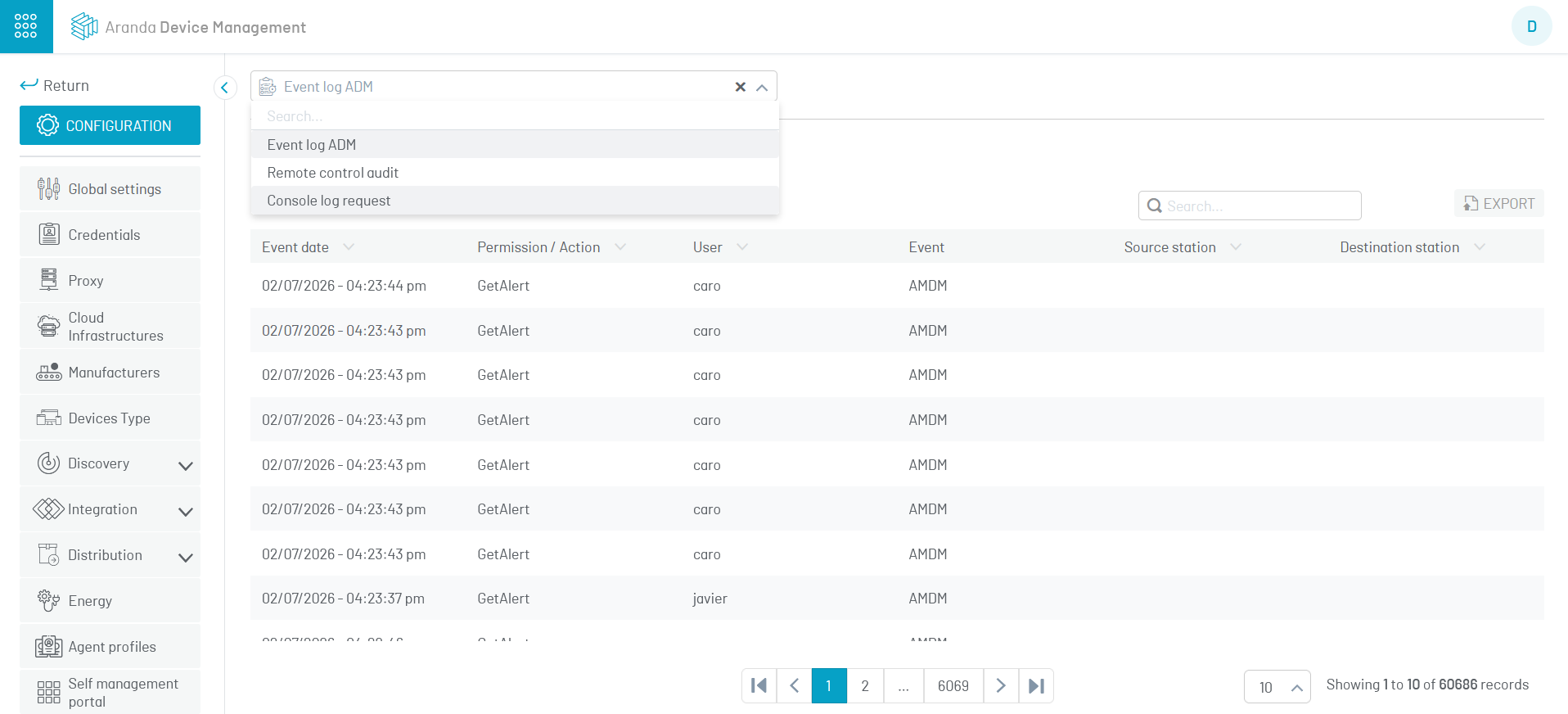
Task: Click the Integration diamond icon
Action: coord(48,509)
